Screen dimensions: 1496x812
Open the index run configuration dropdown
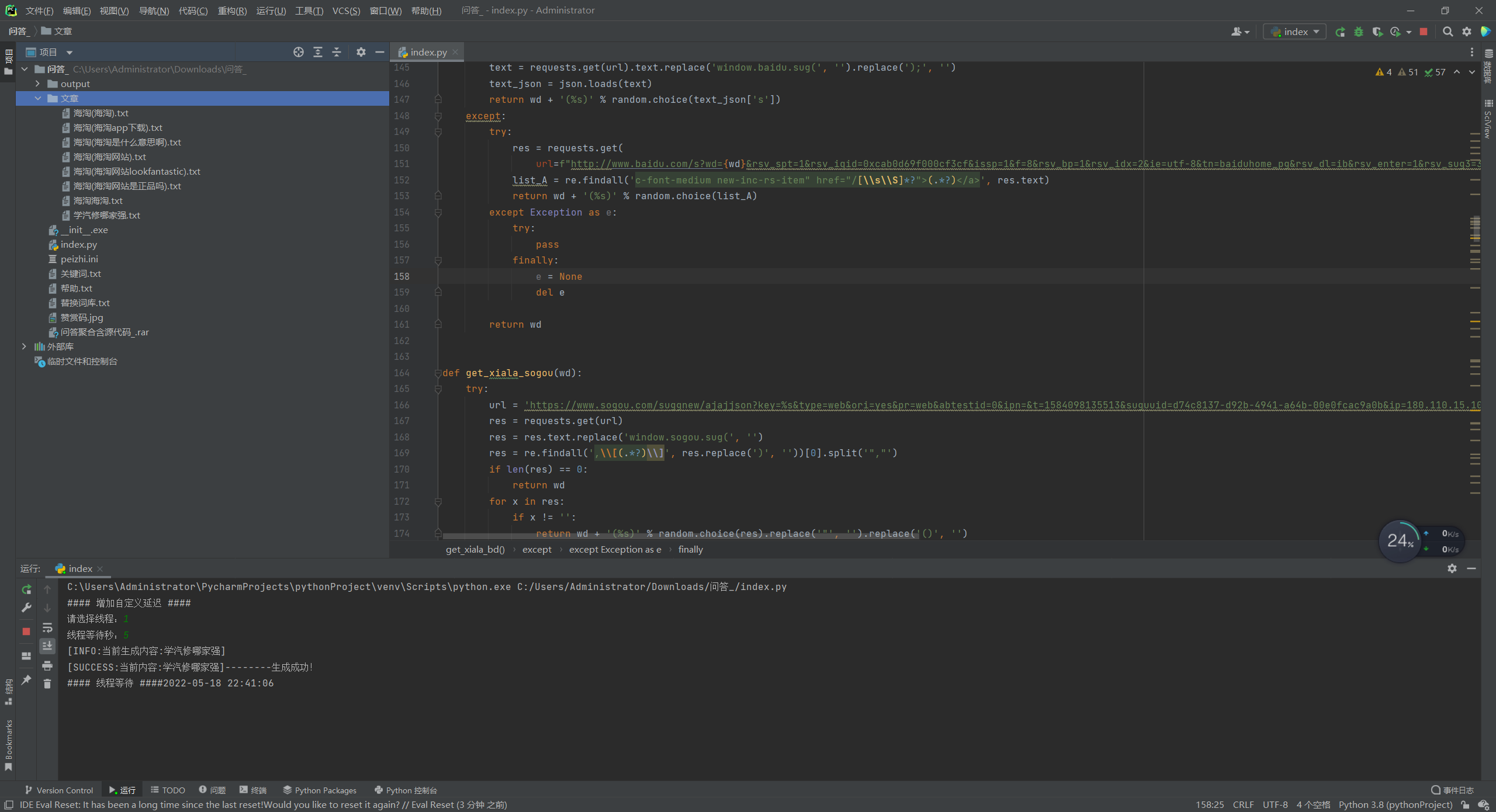(x=1295, y=32)
